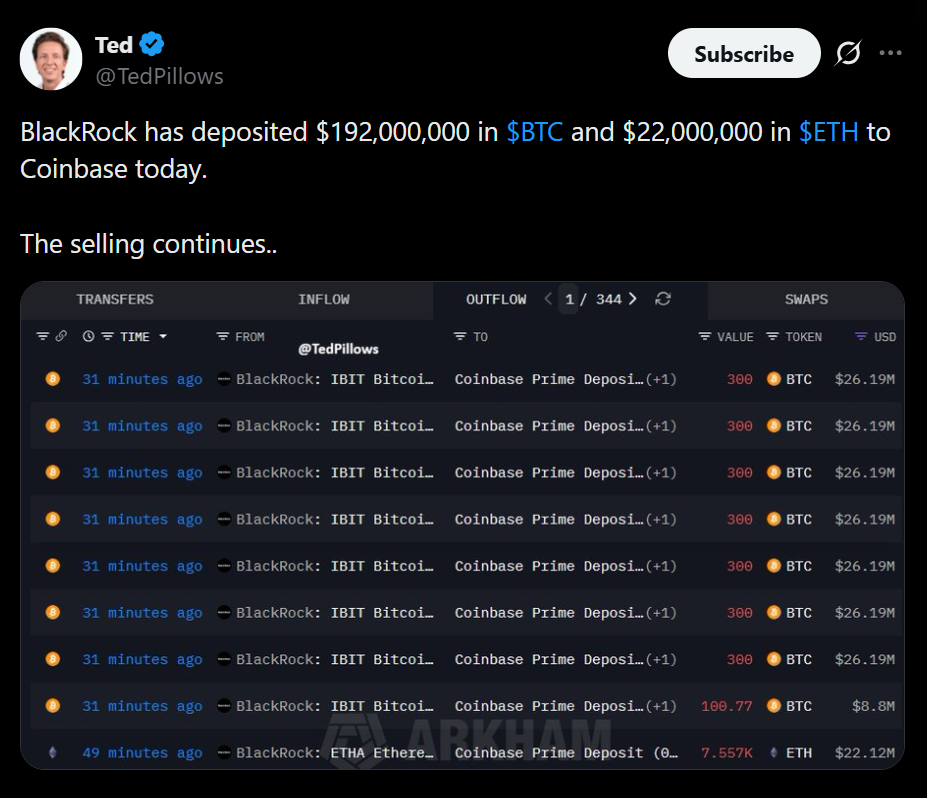Click the Ethereum icon in the last row
The image size is (927, 798).
[53, 753]
